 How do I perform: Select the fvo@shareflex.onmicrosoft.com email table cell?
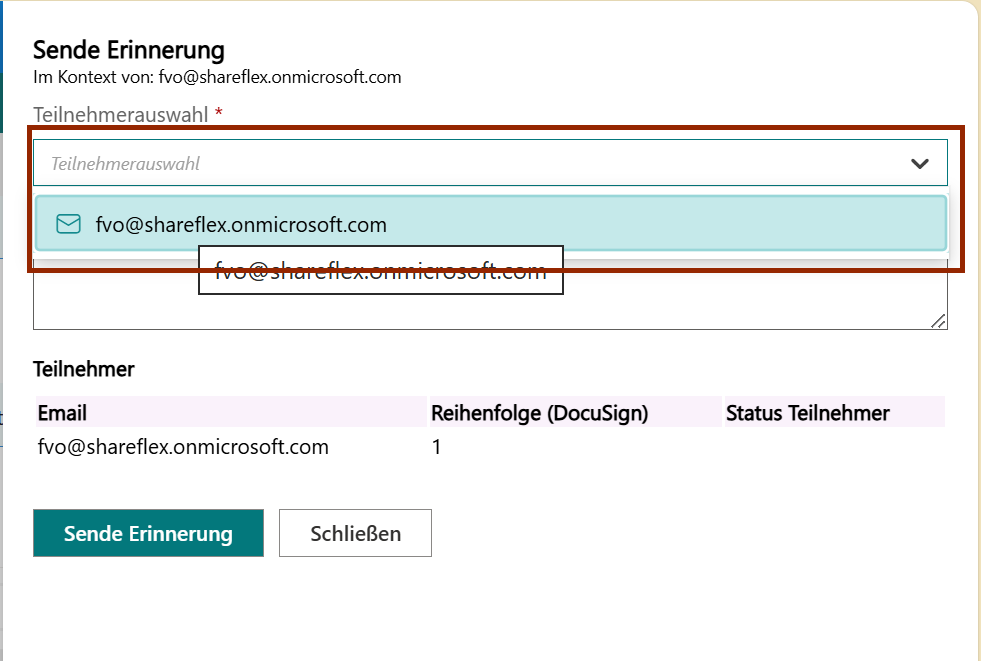tap(183, 447)
